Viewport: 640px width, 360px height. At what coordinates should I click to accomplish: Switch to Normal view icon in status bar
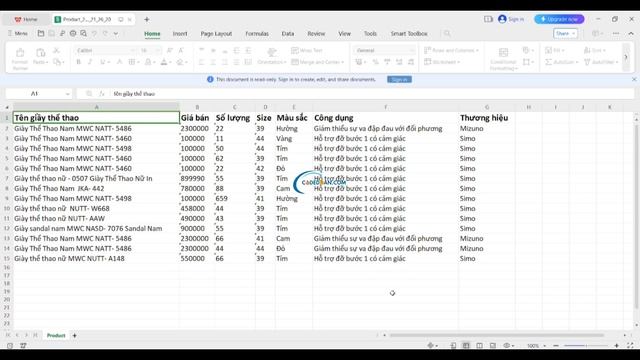(466, 345)
